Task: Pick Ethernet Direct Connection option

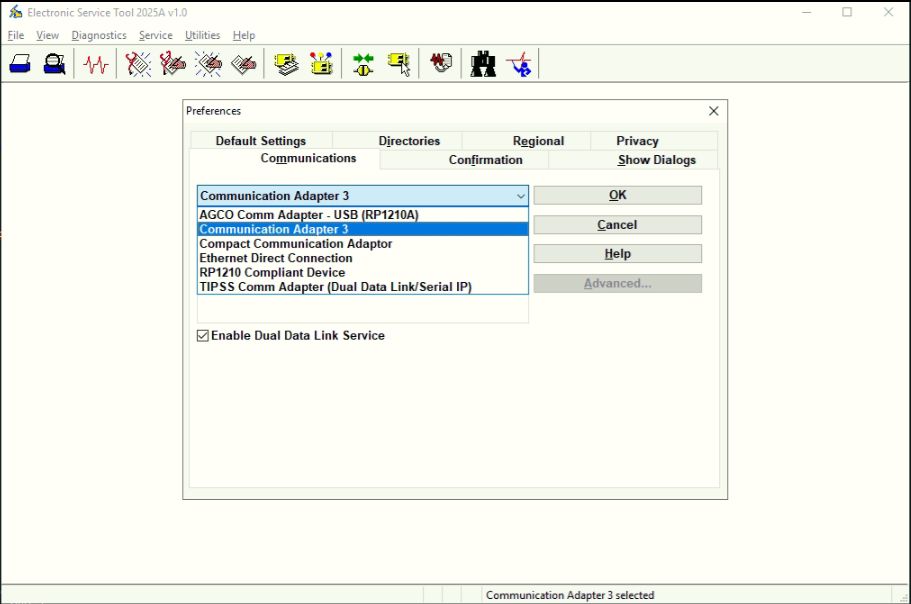Action: (363, 258)
